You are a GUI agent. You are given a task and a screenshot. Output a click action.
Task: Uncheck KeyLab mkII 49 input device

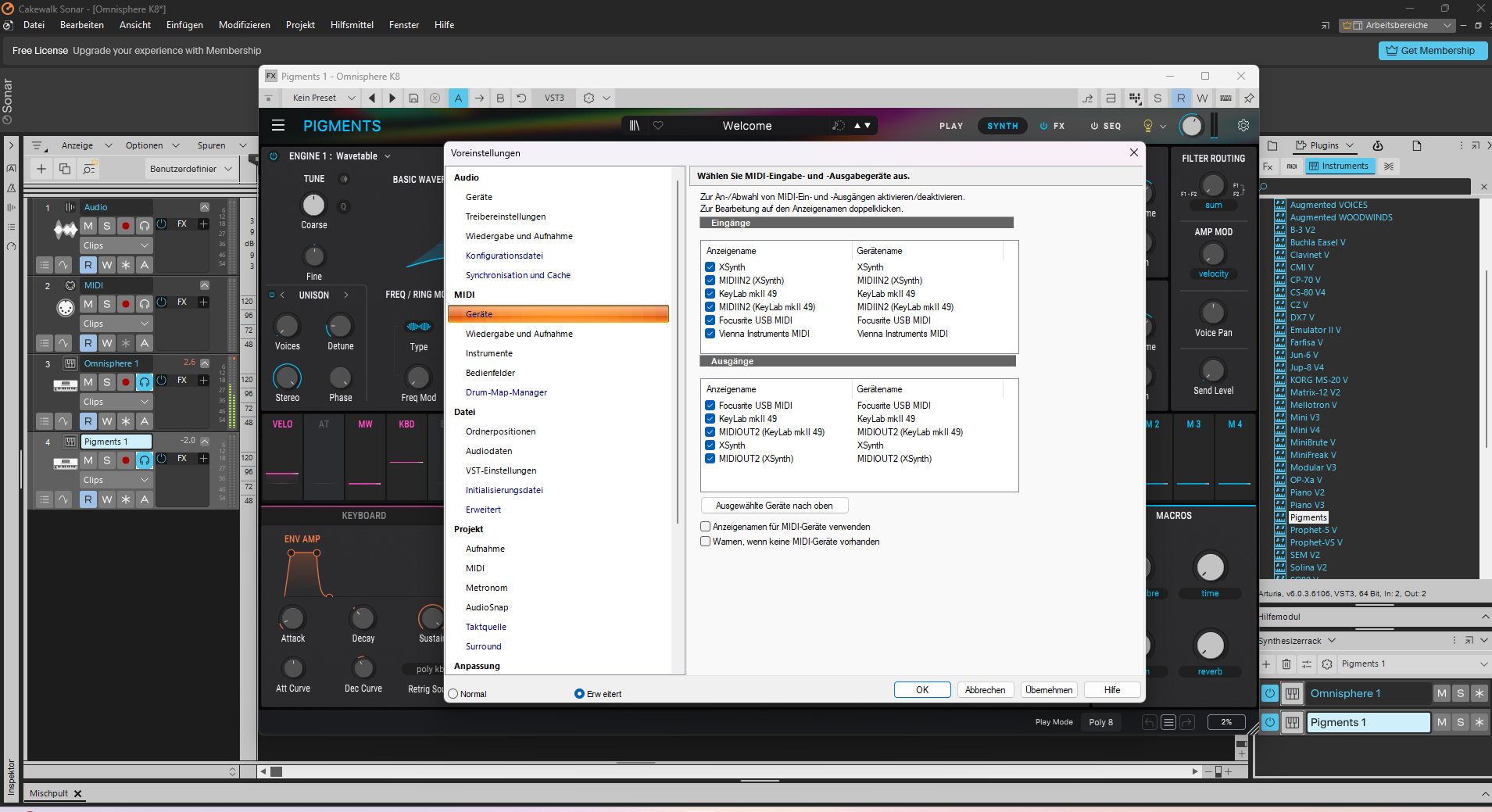click(710, 294)
